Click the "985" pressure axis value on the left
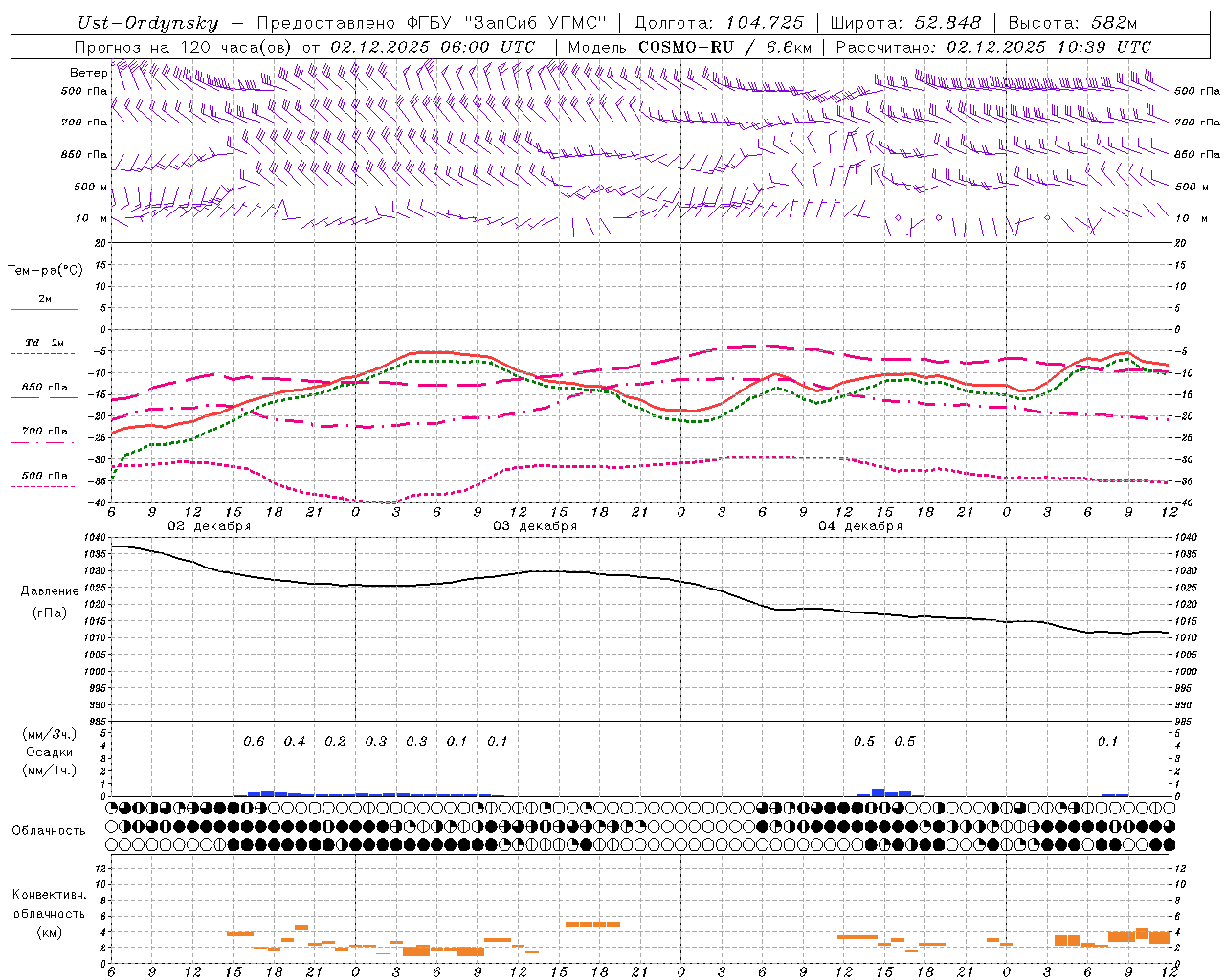 [100, 722]
